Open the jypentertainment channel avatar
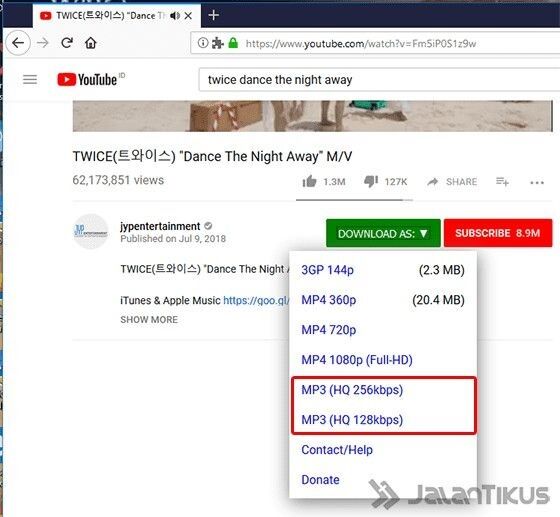 (x=90, y=231)
